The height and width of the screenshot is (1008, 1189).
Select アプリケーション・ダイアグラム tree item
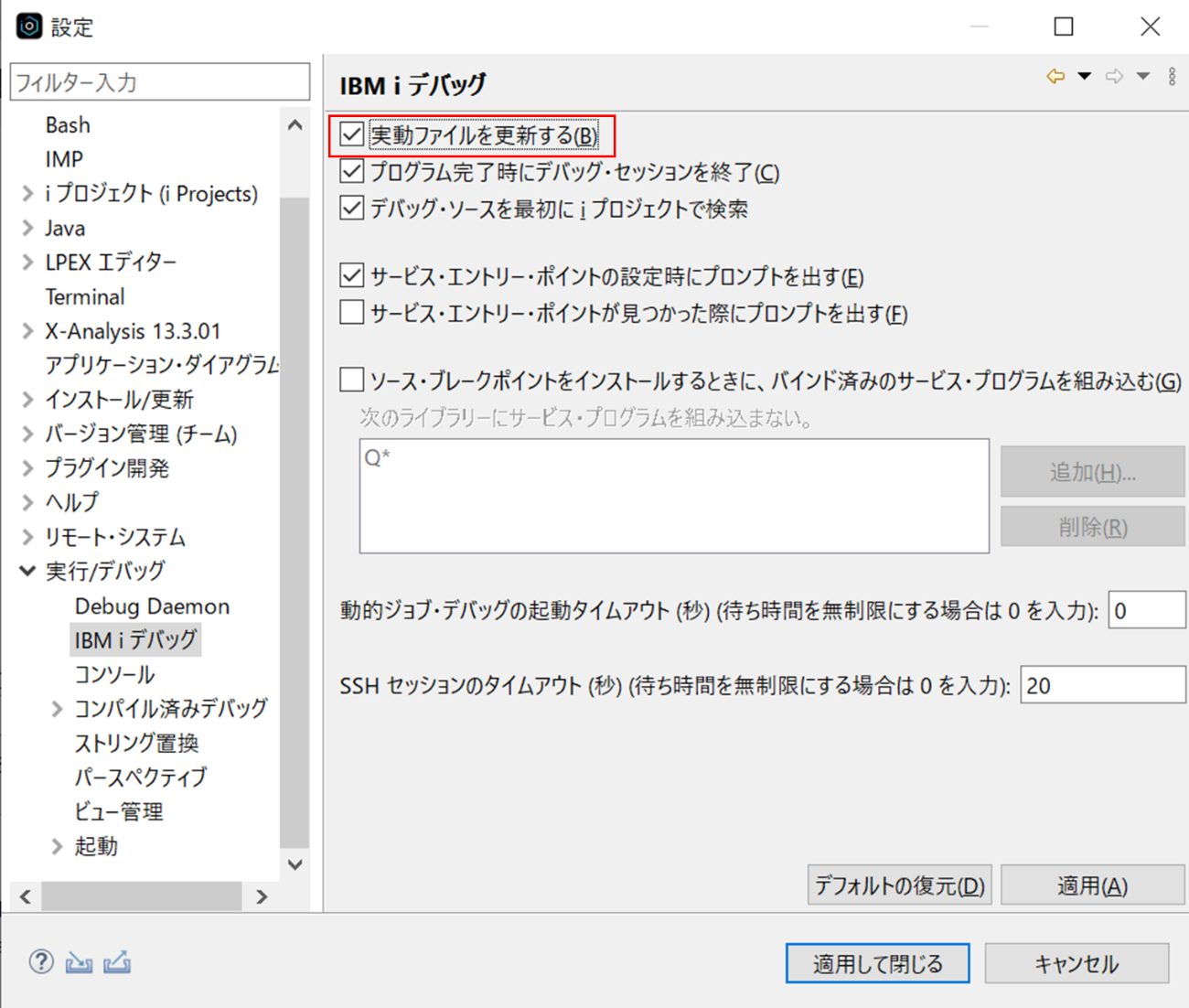click(x=162, y=365)
